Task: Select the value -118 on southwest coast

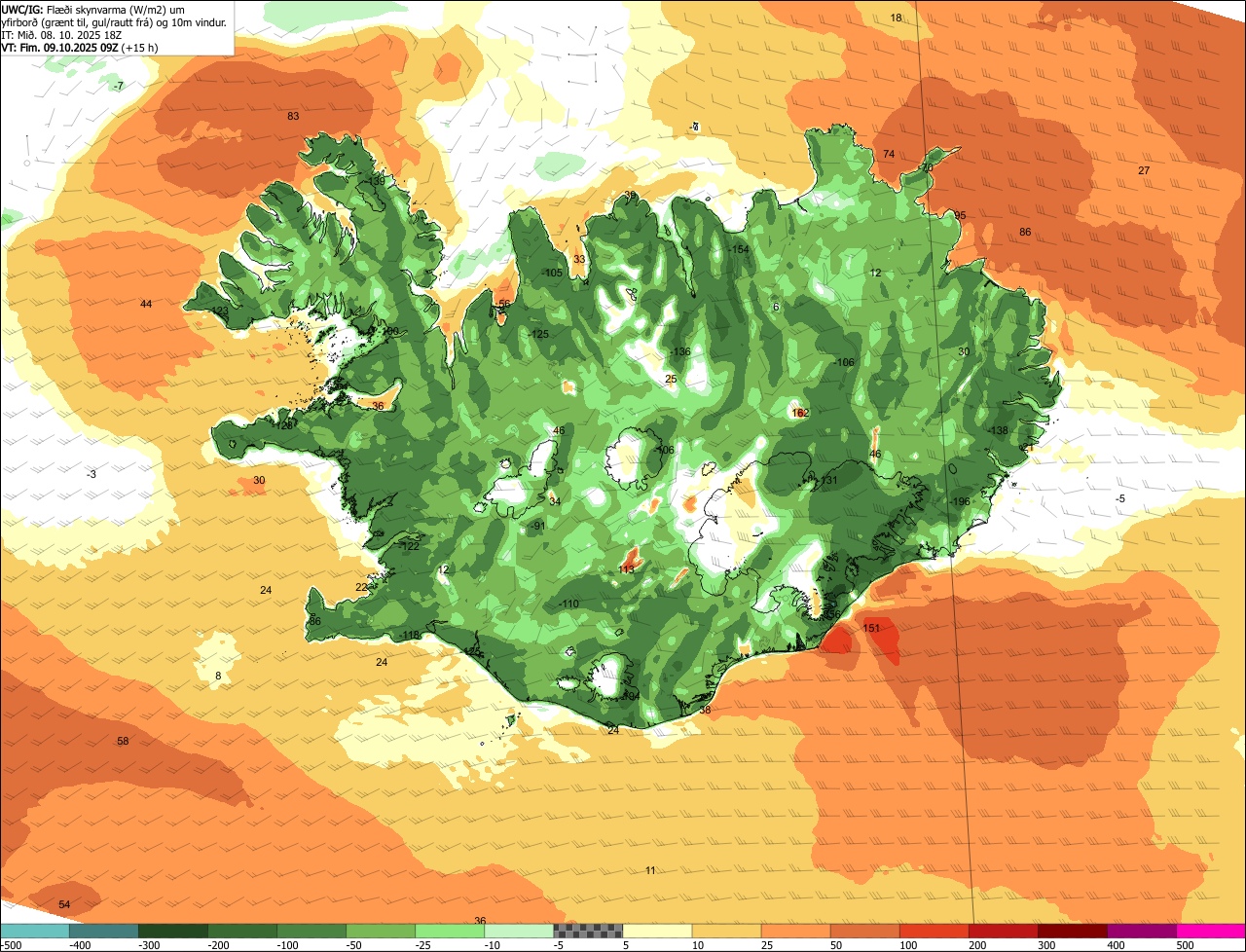Action: tap(410, 636)
